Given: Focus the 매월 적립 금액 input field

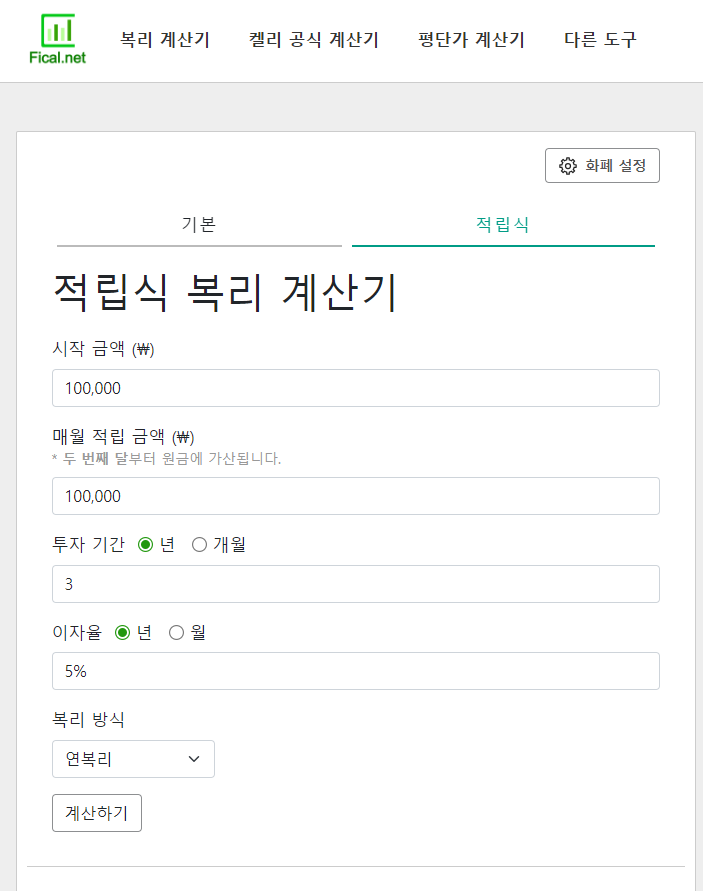Looking at the screenshot, I should click(356, 496).
